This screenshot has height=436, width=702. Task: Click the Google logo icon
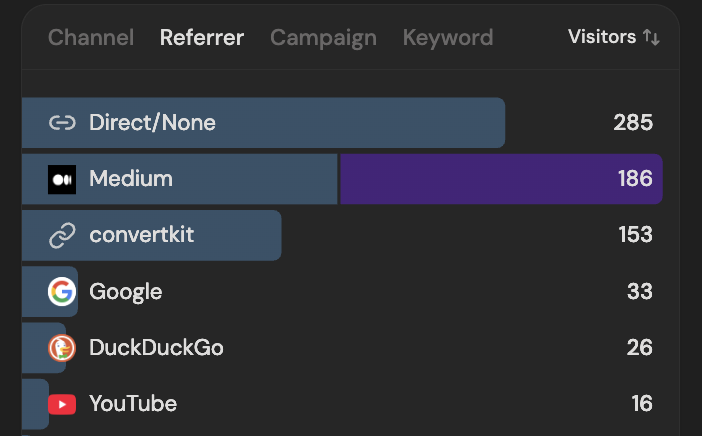point(62,292)
